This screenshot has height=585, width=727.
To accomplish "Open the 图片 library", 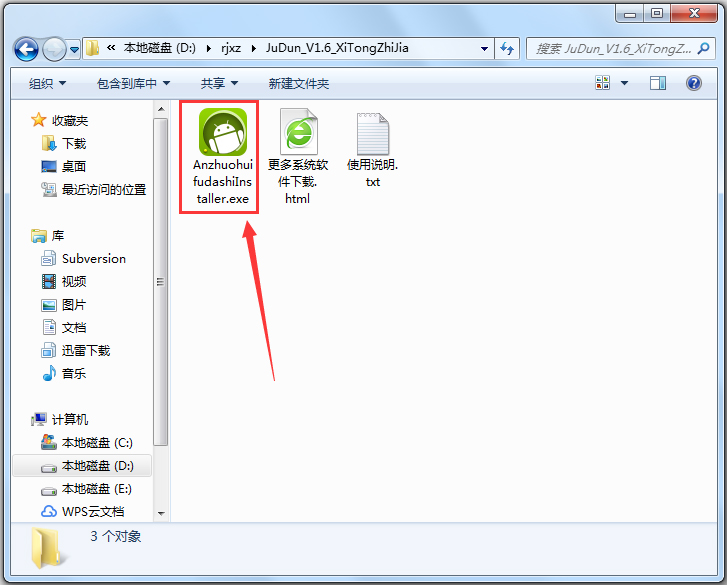I will (x=74, y=305).
